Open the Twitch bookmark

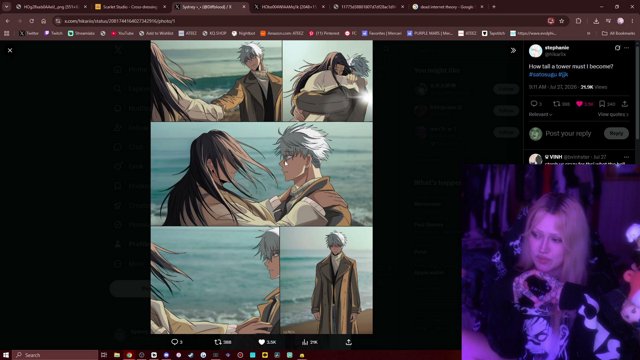(53, 33)
